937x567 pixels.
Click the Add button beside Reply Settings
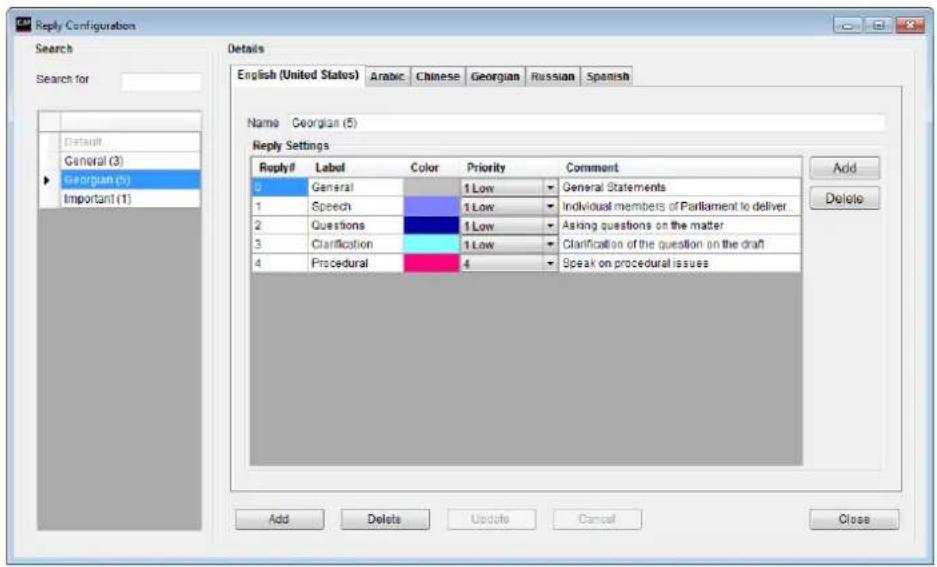(x=844, y=168)
